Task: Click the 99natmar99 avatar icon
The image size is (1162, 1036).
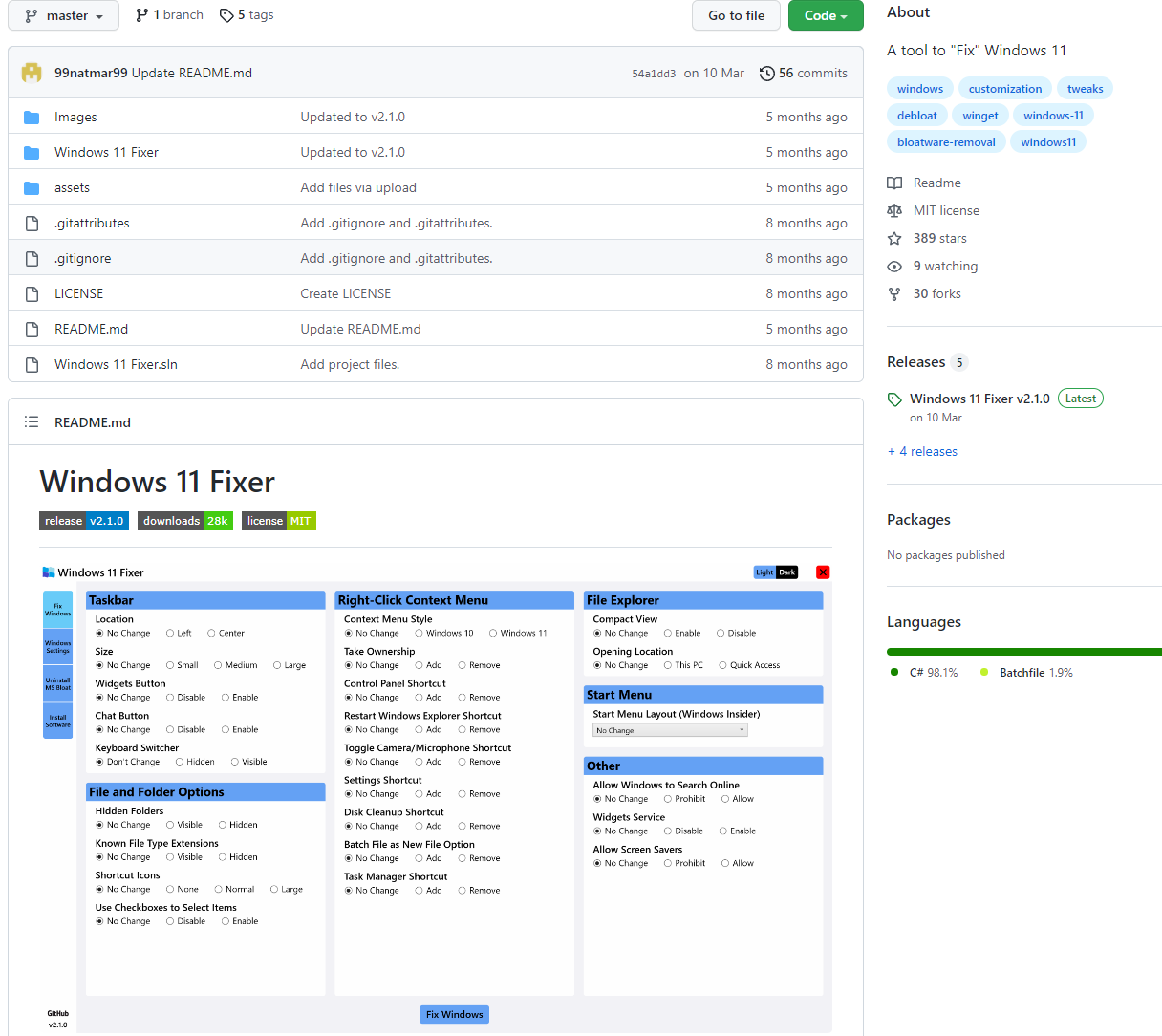Action: coord(32,73)
